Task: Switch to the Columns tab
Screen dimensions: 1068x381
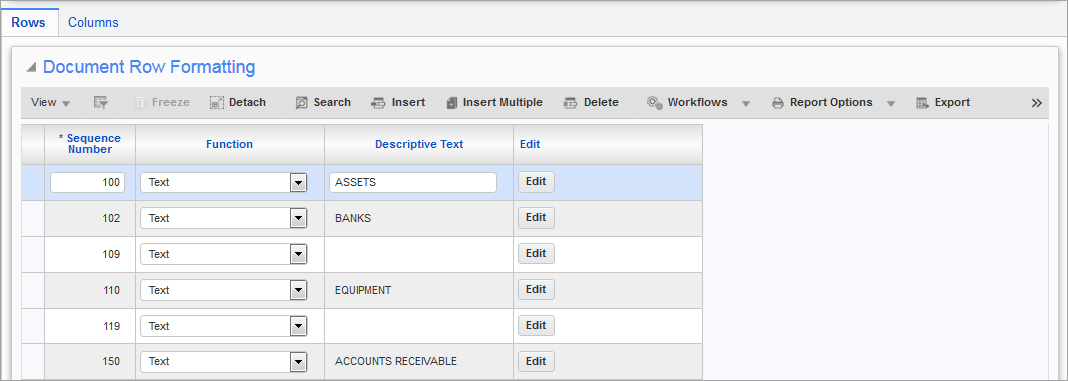Action: coord(93,22)
